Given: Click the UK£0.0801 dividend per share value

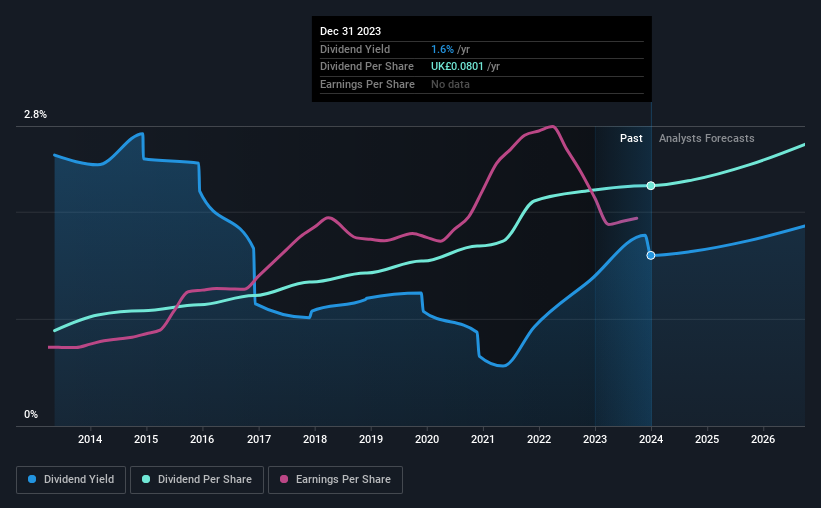Looking at the screenshot, I should click(x=457, y=67).
